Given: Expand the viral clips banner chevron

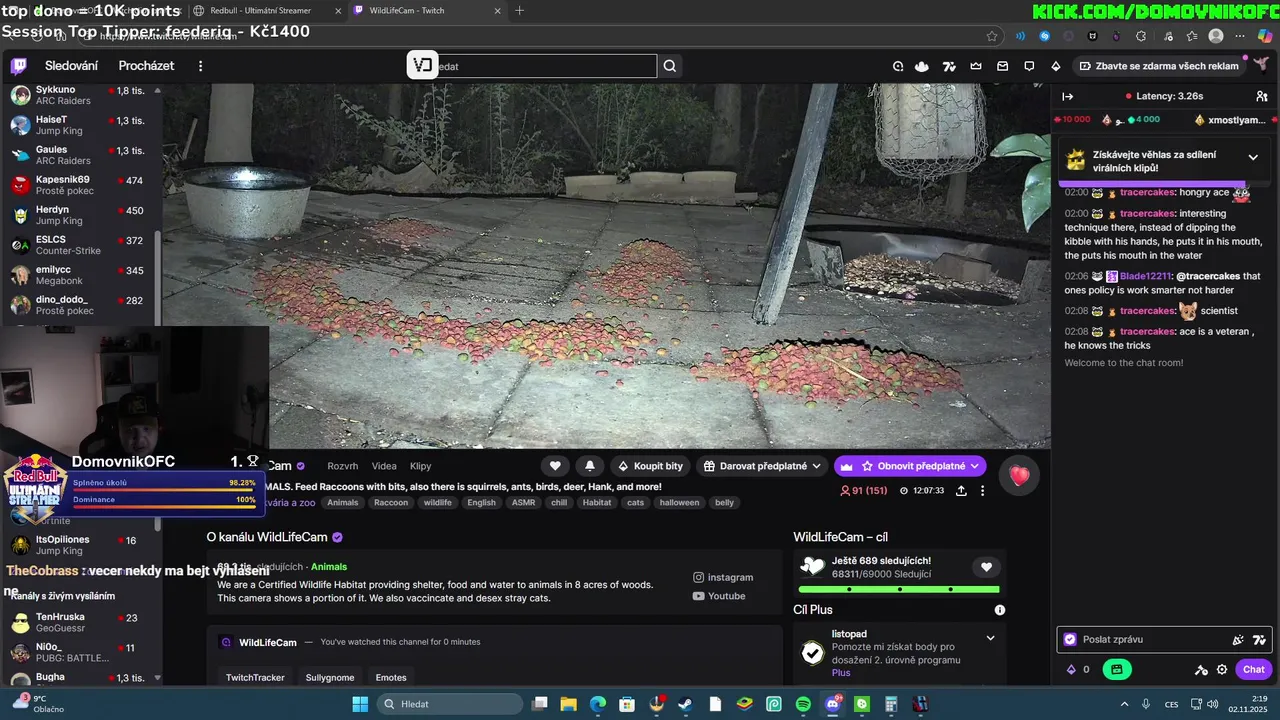Looking at the screenshot, I should point(1252,158).
